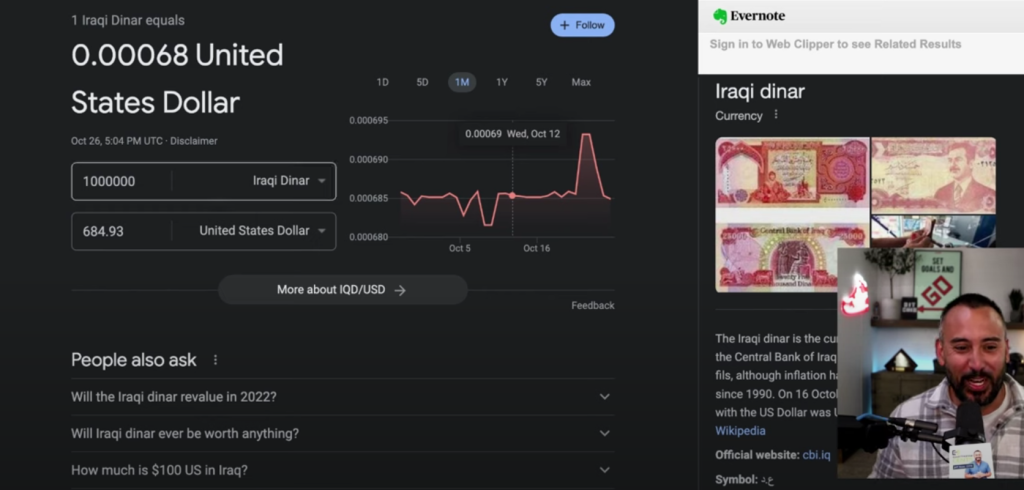Click the arrow icon in More about IQD/USD

point(400,290)
